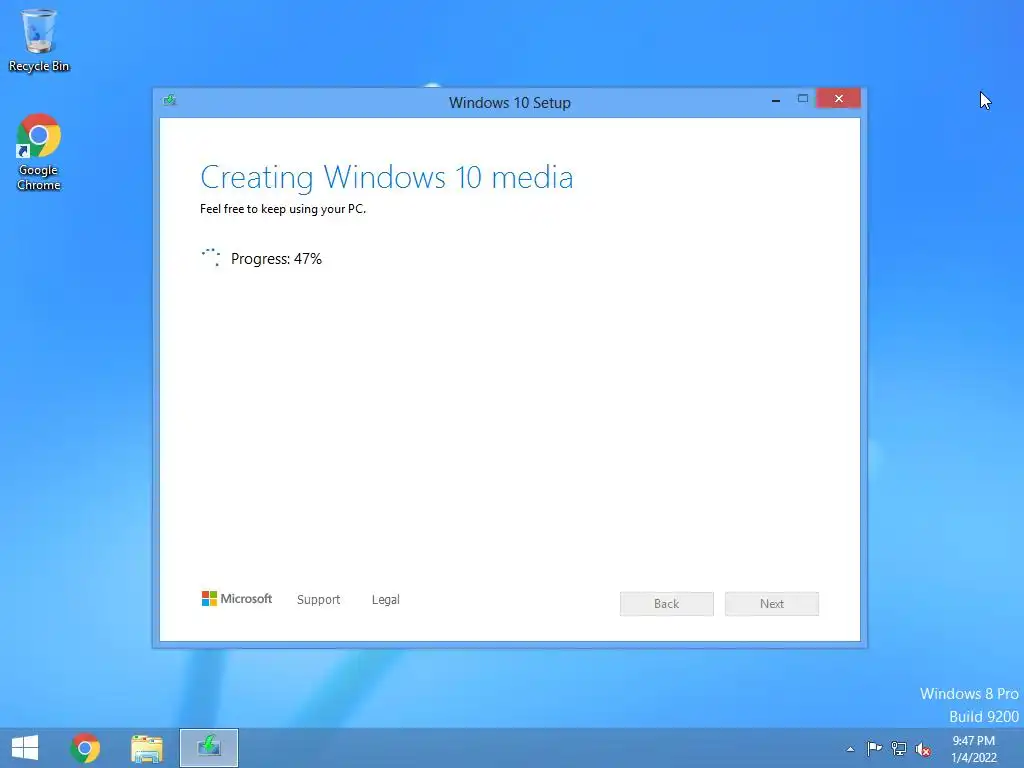Show hidden tray icons arrow

click(x=850, y=749)
